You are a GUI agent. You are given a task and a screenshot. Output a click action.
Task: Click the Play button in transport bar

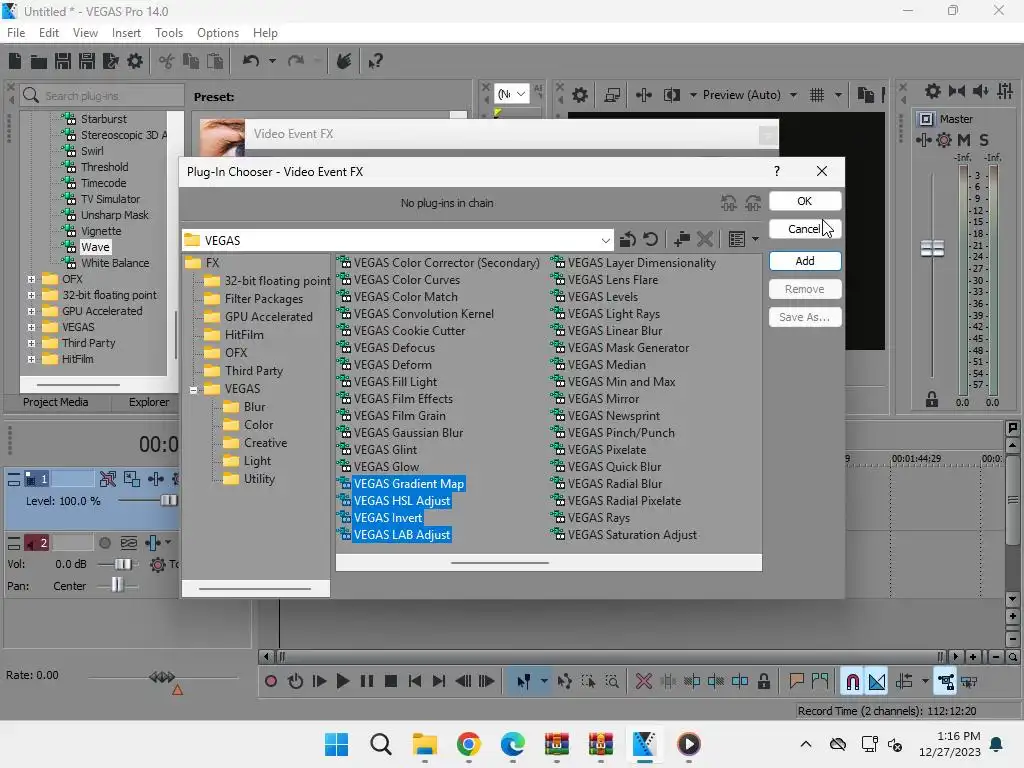pyautogui.click(x=342, y=682)
